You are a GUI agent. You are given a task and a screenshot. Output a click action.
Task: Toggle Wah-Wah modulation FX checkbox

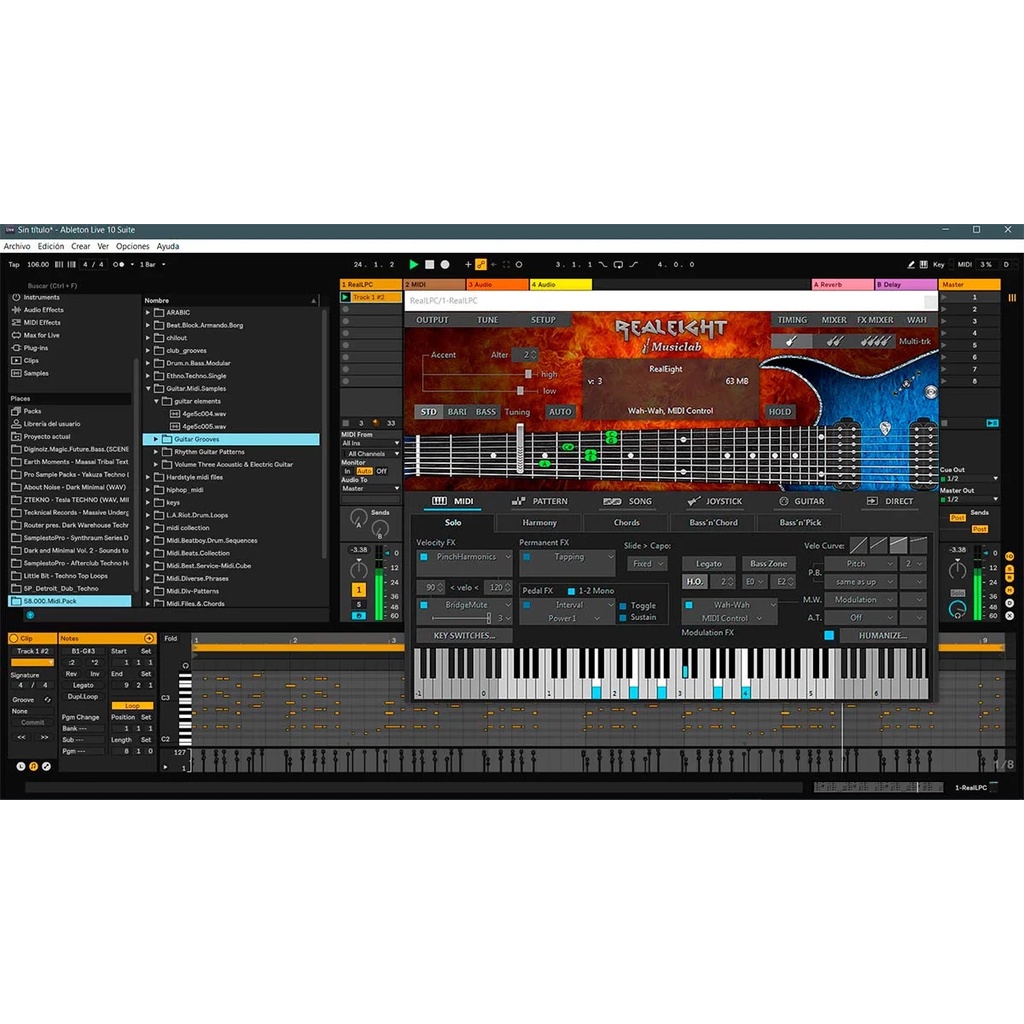coord(688,605)
